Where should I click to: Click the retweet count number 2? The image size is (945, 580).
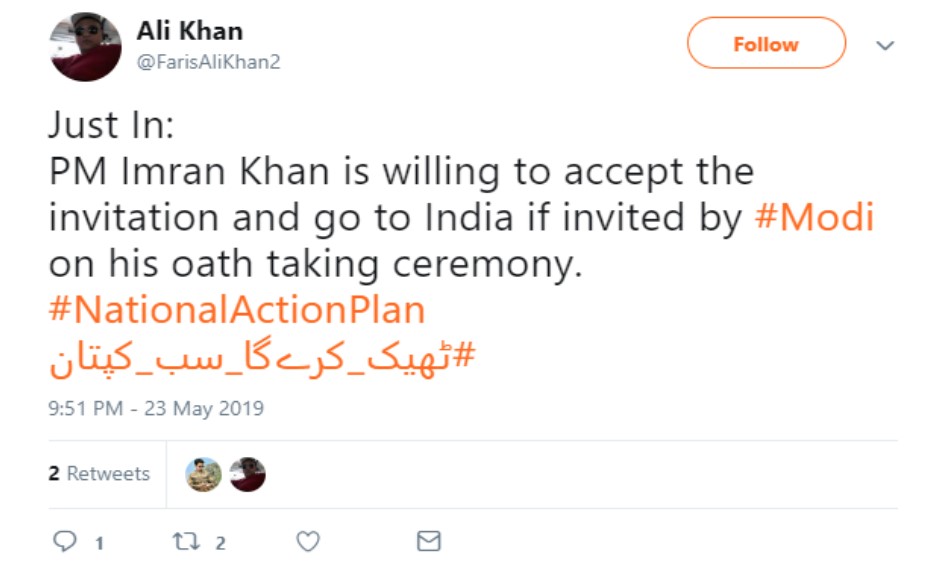point(220,543)
